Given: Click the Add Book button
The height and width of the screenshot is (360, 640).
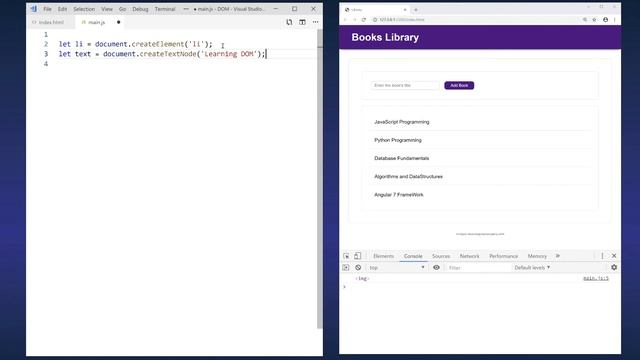Looking at the screenshot, I should coord(459,85).
